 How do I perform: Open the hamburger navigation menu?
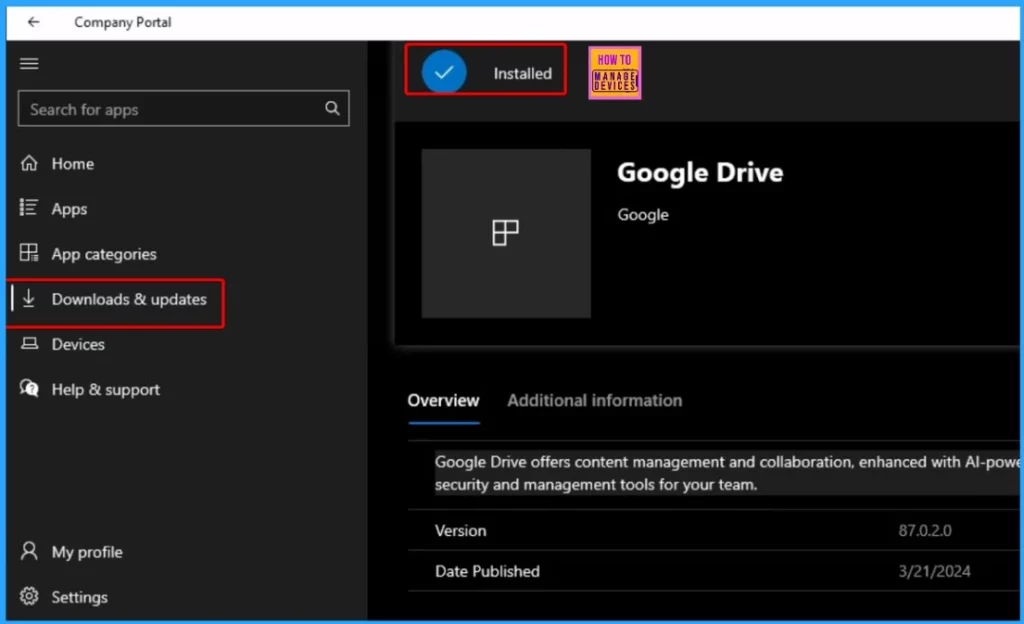pyautogui.click(x=29, y=63)
